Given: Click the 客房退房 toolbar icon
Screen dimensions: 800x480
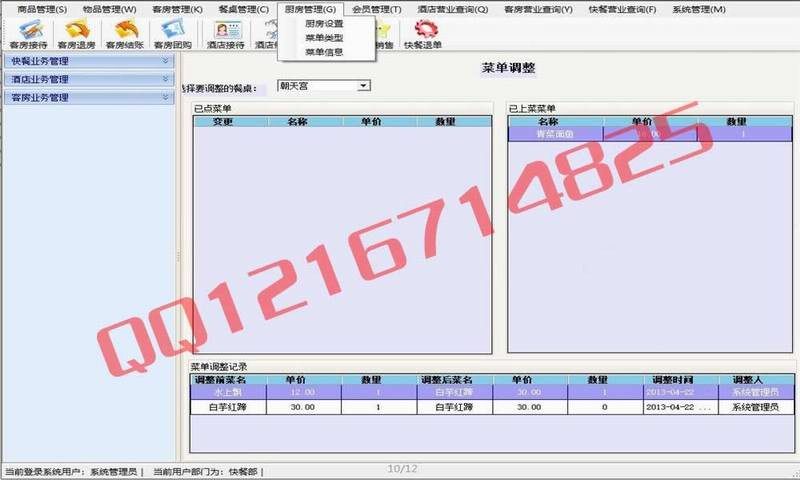Looking at the screenshot, I should [x=77, y=34].
